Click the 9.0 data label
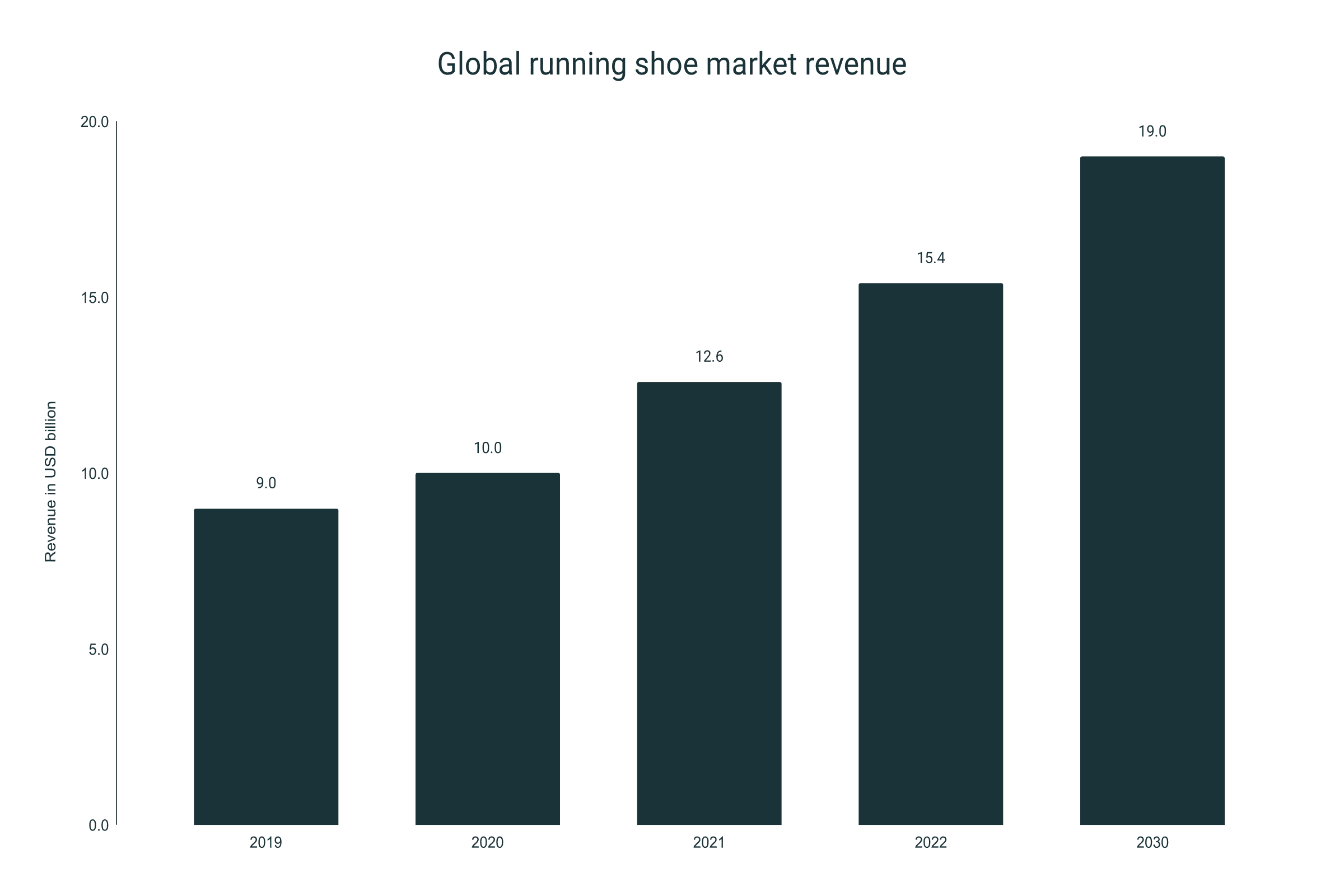The image size is (1344, 896). tap(267, 483)
